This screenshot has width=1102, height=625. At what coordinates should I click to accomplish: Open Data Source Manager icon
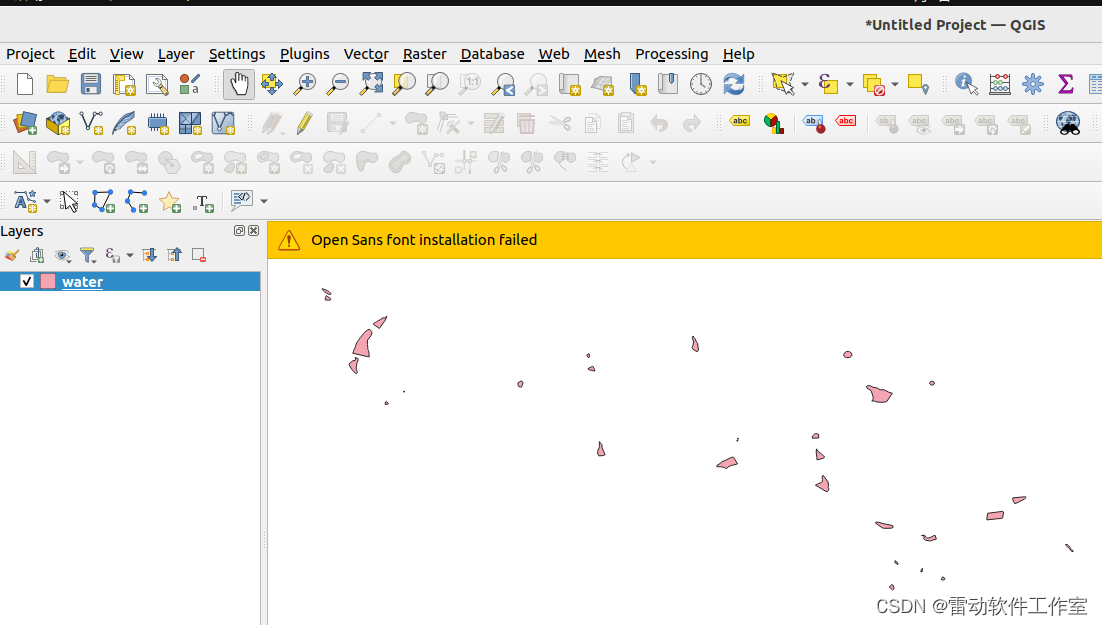[25, 123]
